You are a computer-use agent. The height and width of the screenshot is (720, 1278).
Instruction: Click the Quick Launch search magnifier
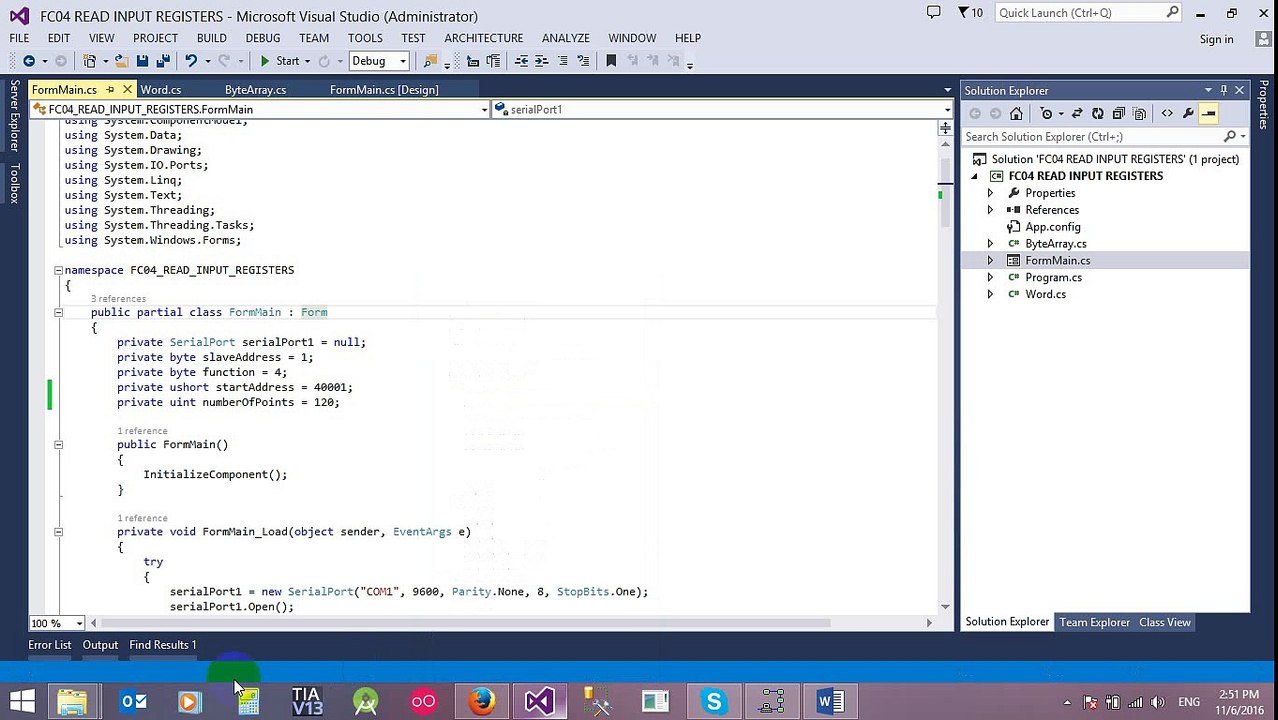(1172, 13)
